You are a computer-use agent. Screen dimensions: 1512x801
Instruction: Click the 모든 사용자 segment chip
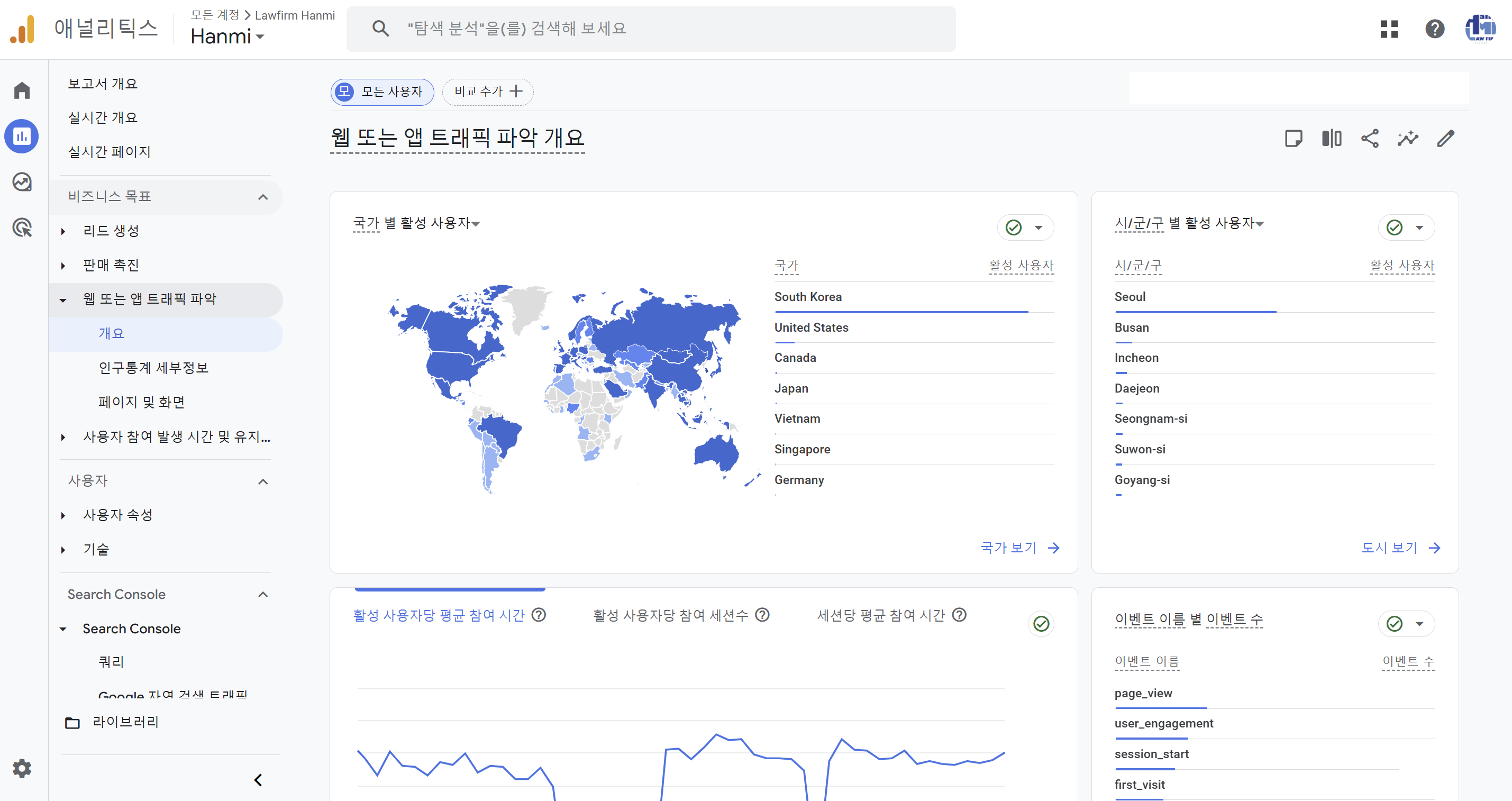pos(382,92)
